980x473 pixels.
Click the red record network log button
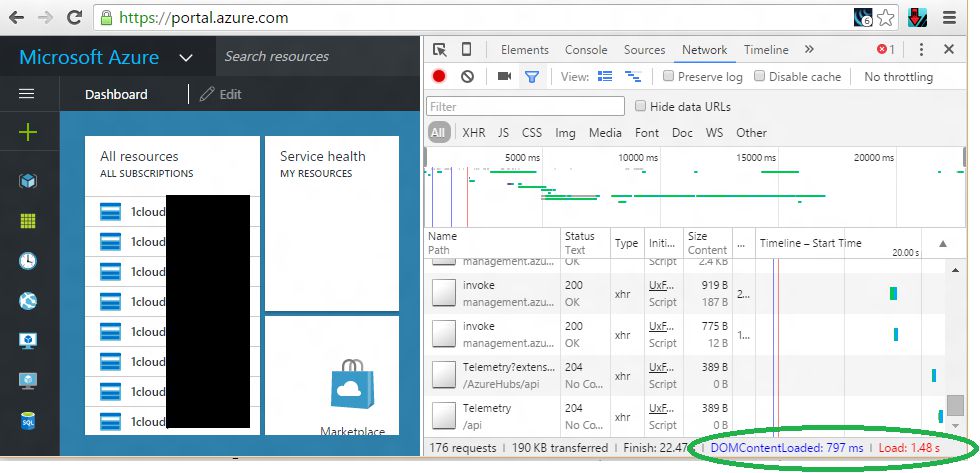439,76
